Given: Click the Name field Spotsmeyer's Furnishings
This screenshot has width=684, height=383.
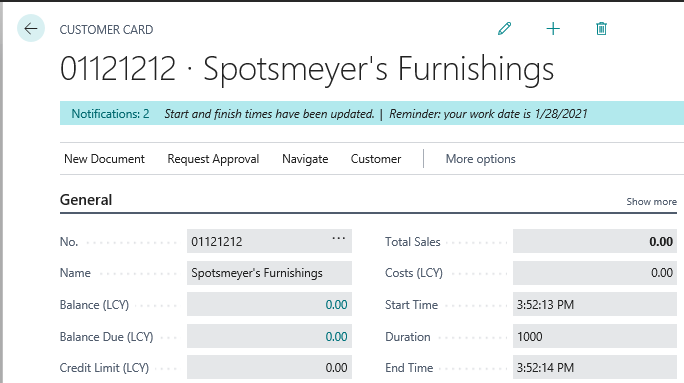Looking at the screenshot, I should coord(269,273).
